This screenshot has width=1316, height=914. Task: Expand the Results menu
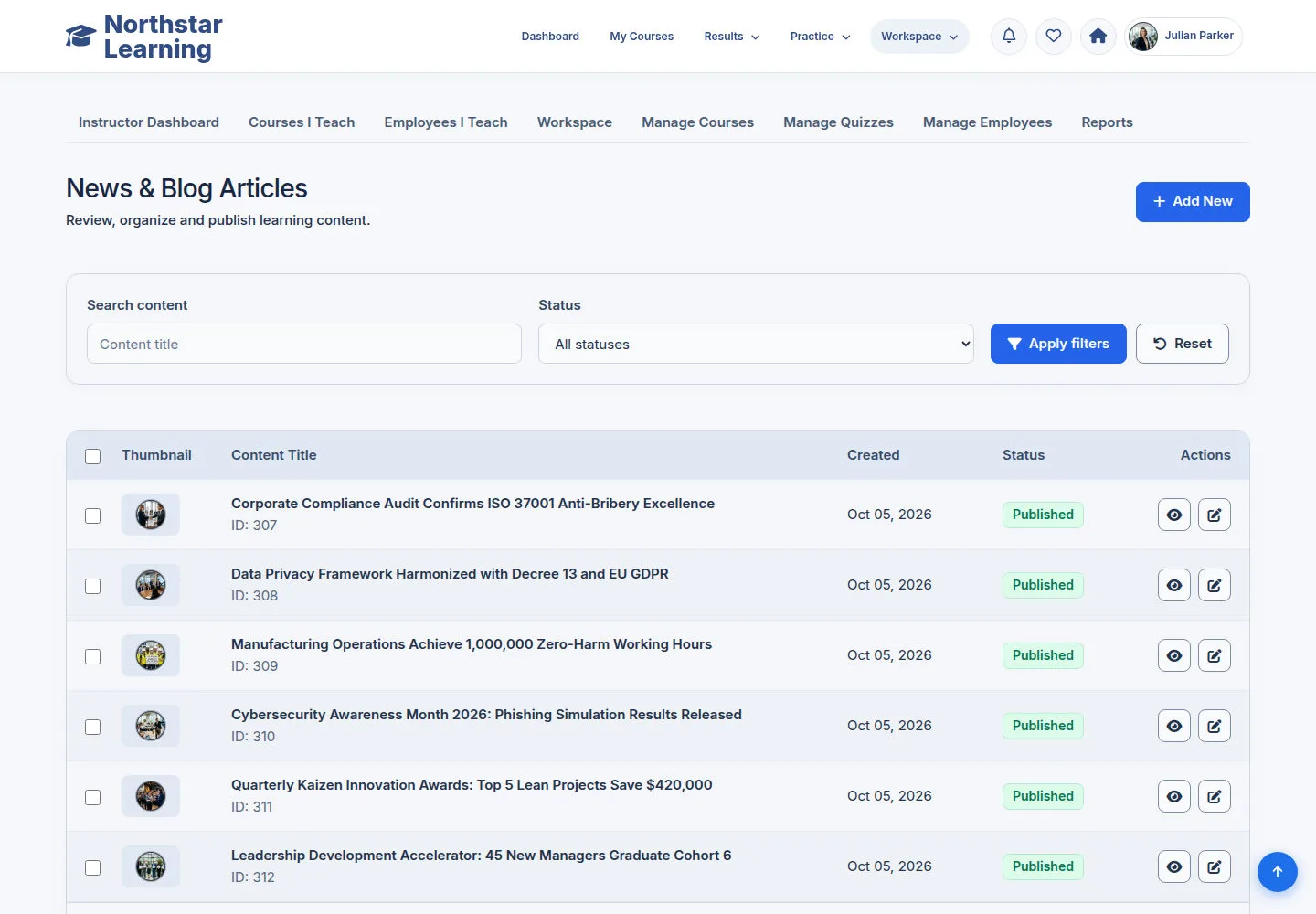tap(731, 37)
